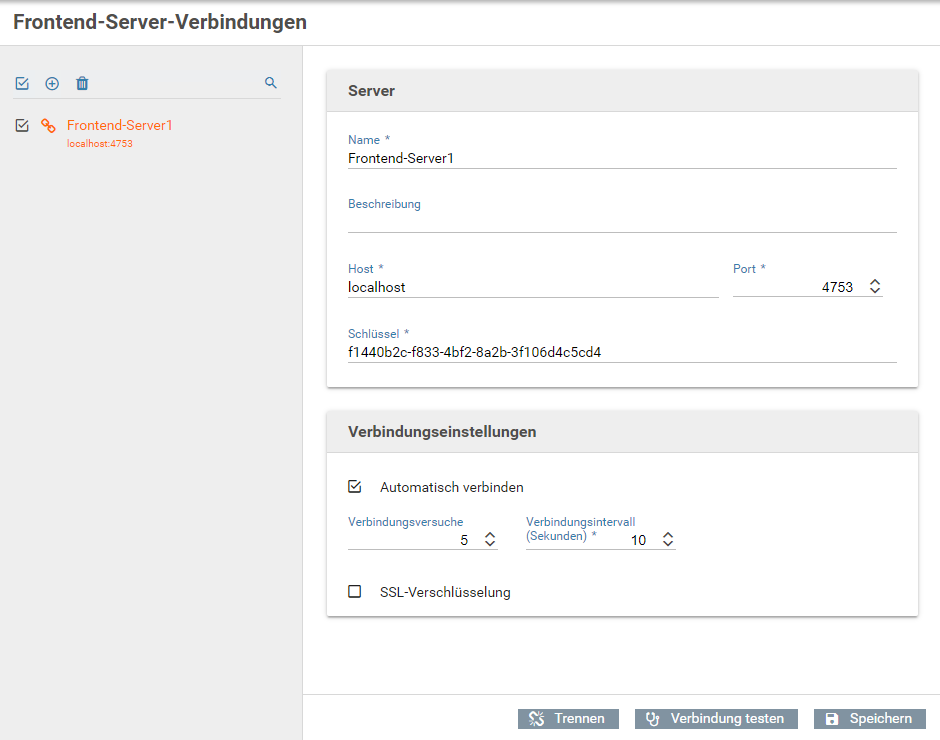Delete selected server using trash icon
This screenshot has height=740, width=940.
(x=82, y=83)
